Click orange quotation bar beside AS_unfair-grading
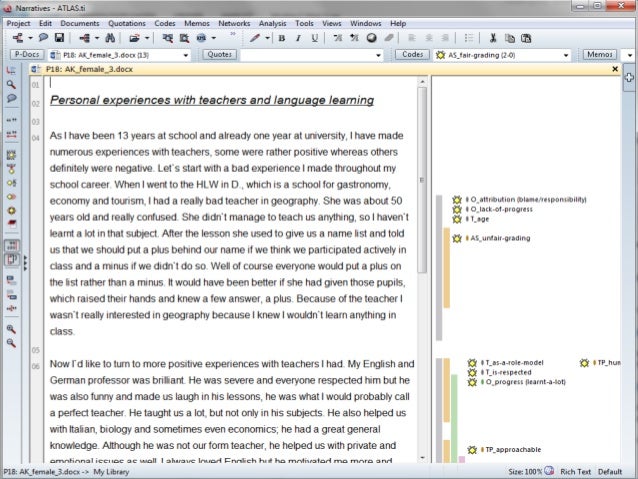Image resolution: width=638 pixels, height=479 pixels. pyautogui.click(x=446, y=268)
